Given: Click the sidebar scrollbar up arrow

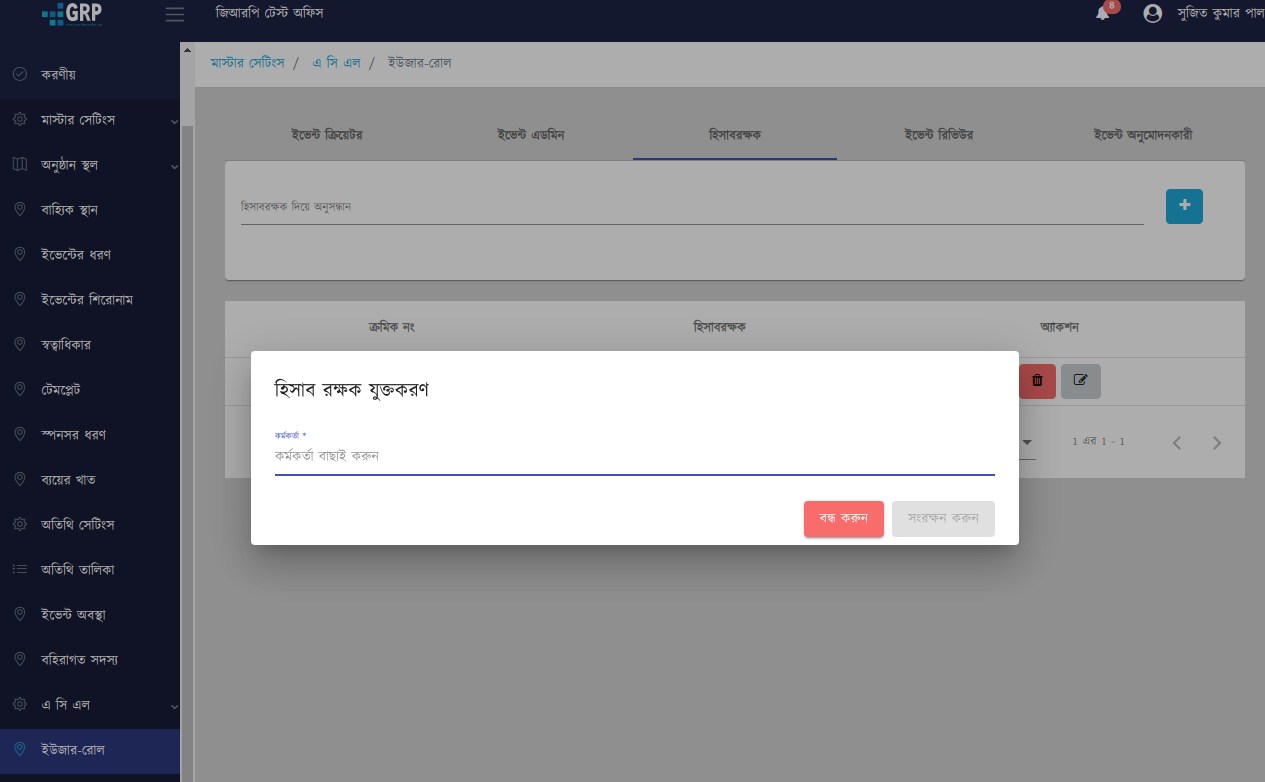Looking at the screenshot, I should [187, 50].
